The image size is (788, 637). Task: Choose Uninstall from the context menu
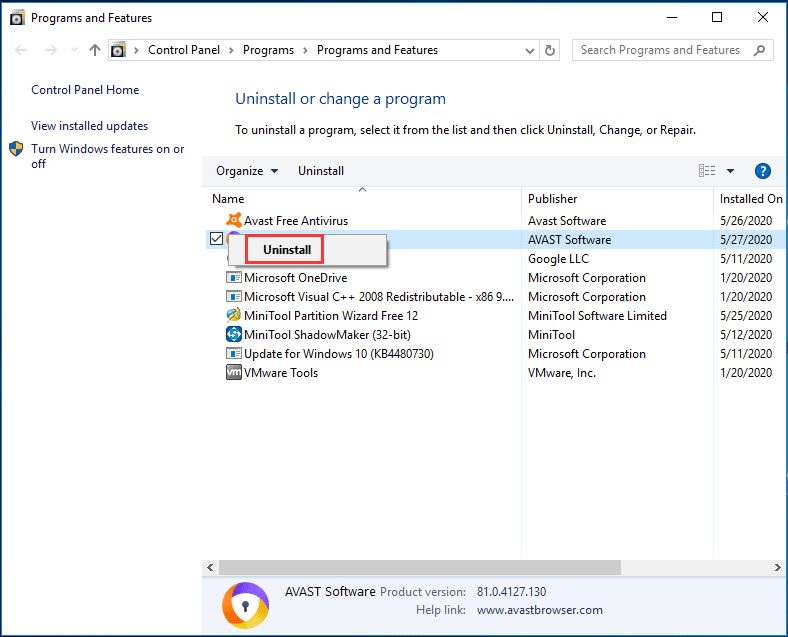coord(286,250)
